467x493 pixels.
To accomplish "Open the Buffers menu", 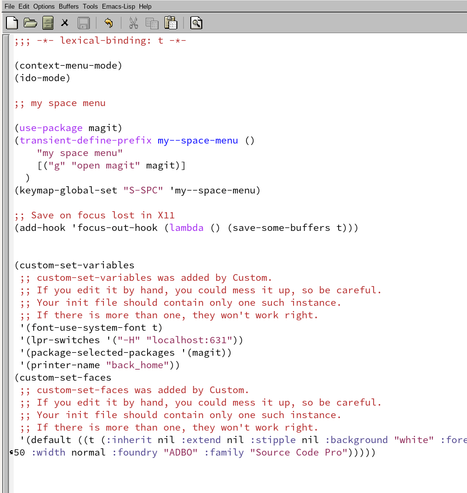I will point(69,6).
